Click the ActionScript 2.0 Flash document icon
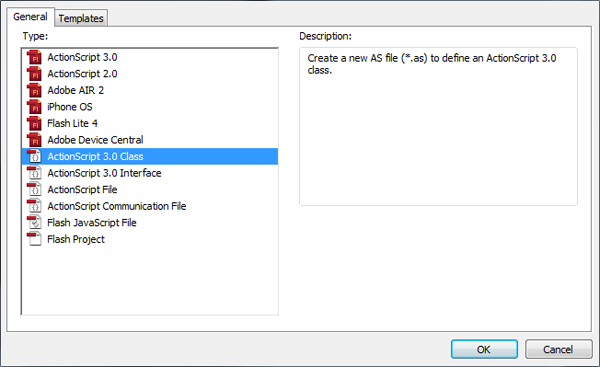This screenshot has height=367, width=600. tap(34, 74)
